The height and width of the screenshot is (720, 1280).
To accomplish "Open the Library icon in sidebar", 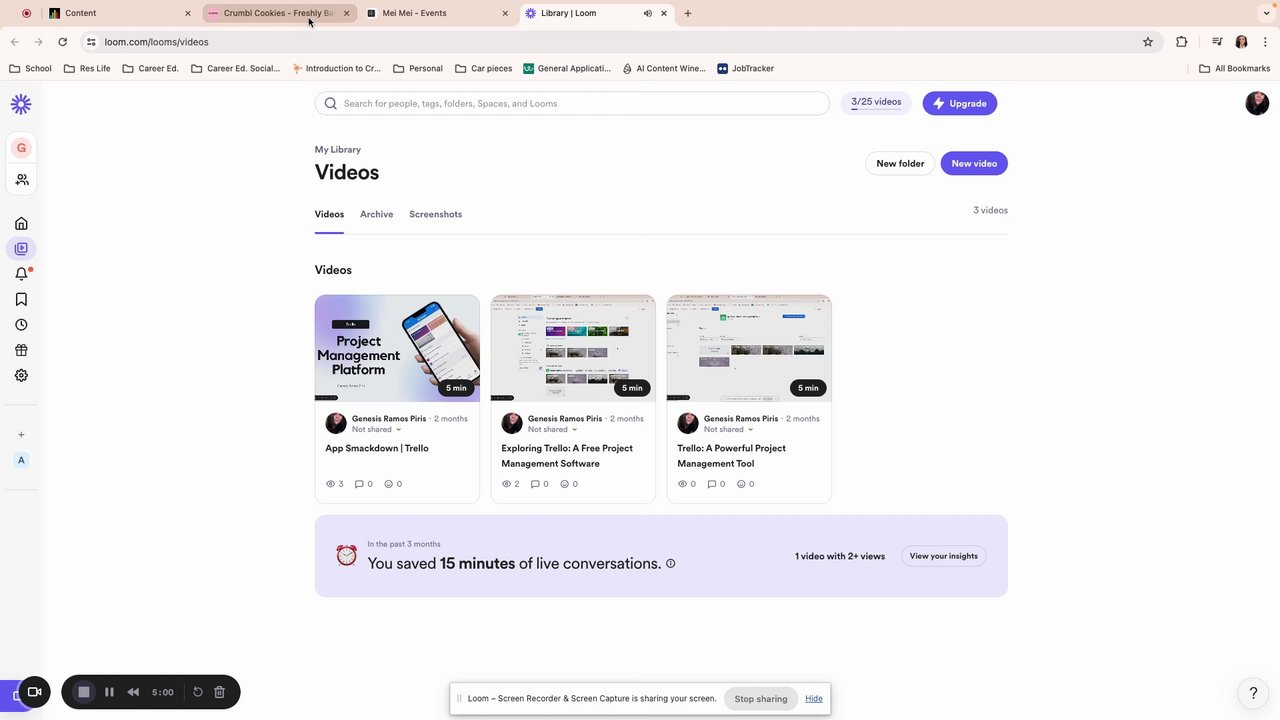I will (21, 248).
